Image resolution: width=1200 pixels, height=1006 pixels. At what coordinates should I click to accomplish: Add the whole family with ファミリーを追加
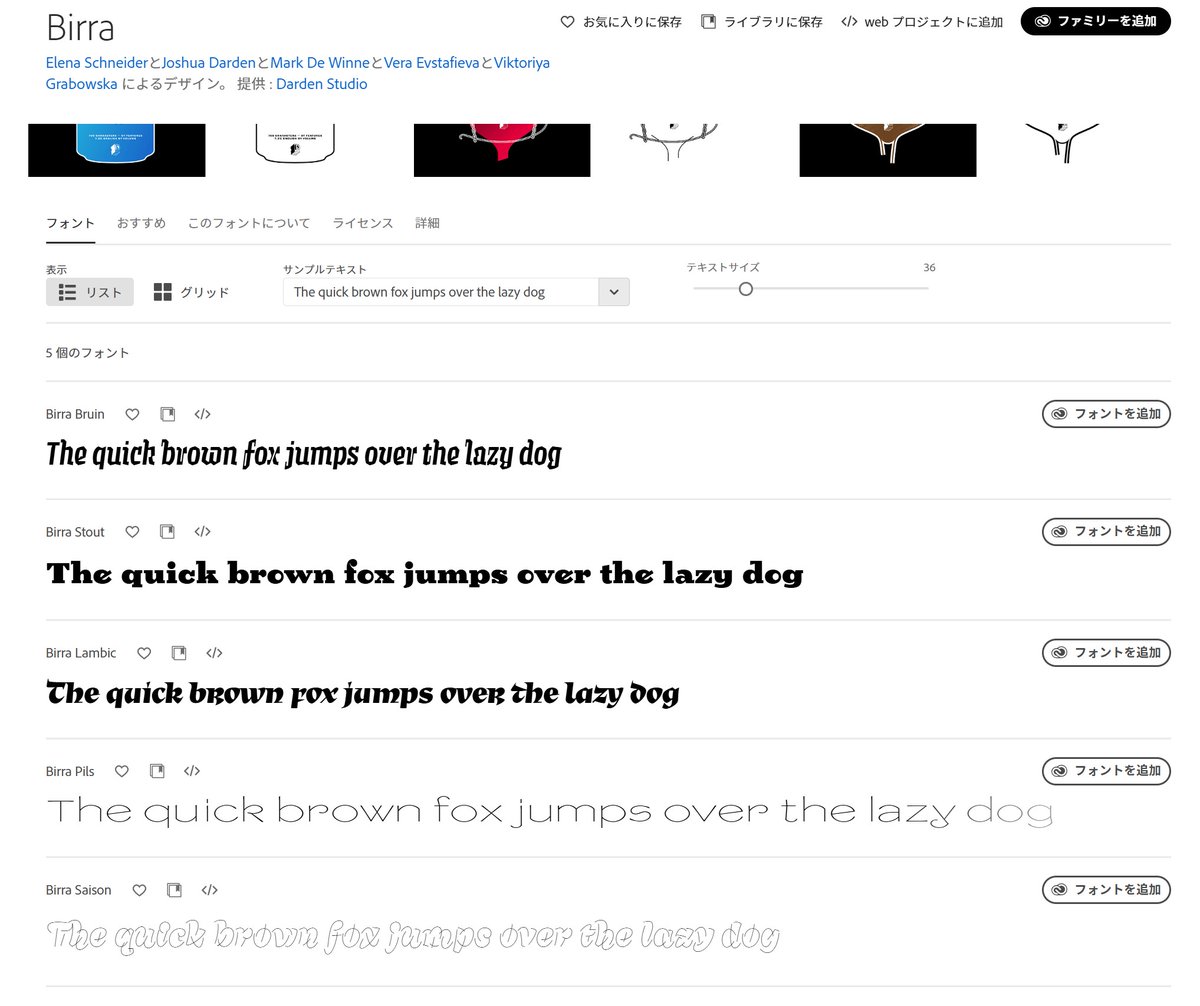click(x=1095, y=21)
